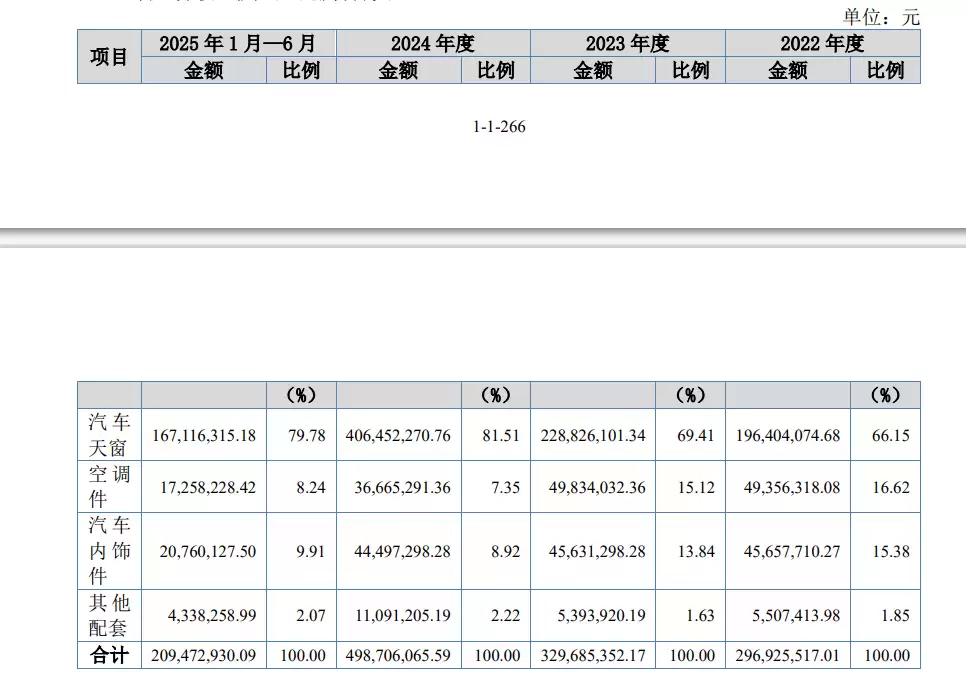Select the amount 5,507,413.98
Image resolution: width=966 pixels, height=682 pixels.
click(x=787, y=615)
